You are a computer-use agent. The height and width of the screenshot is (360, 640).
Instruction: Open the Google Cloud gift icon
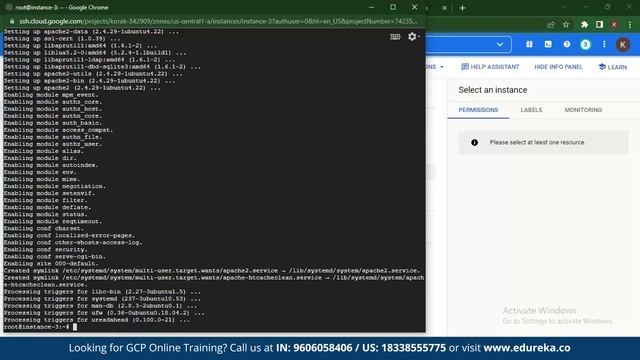pyautogui.click(x=529, y=44)
